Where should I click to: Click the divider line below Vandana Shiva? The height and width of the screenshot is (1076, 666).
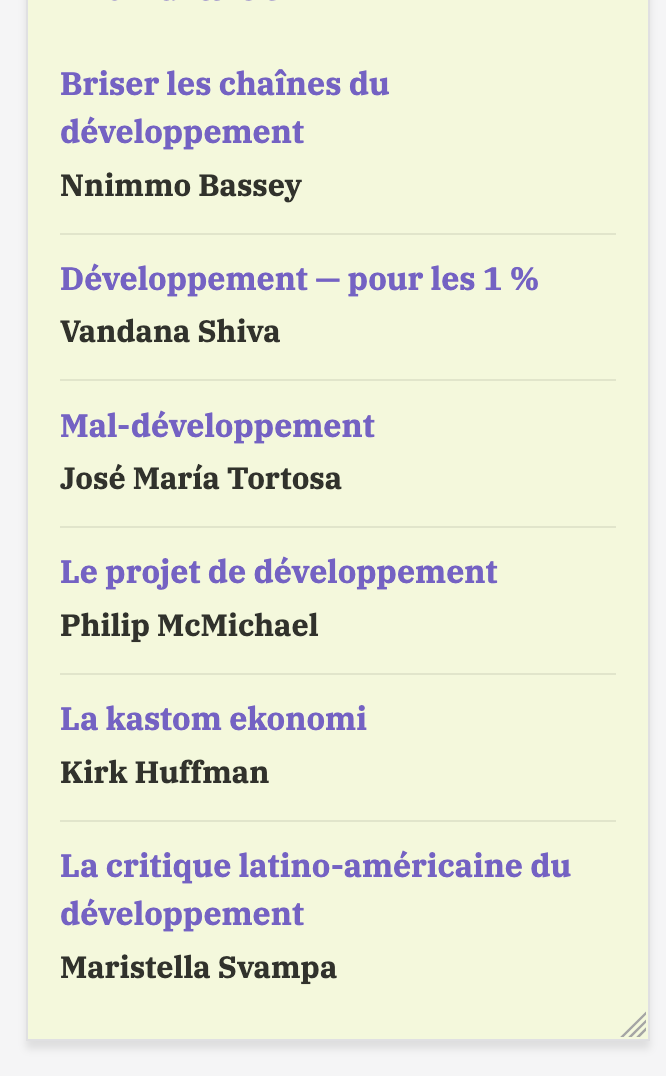[x=338, y=380]
